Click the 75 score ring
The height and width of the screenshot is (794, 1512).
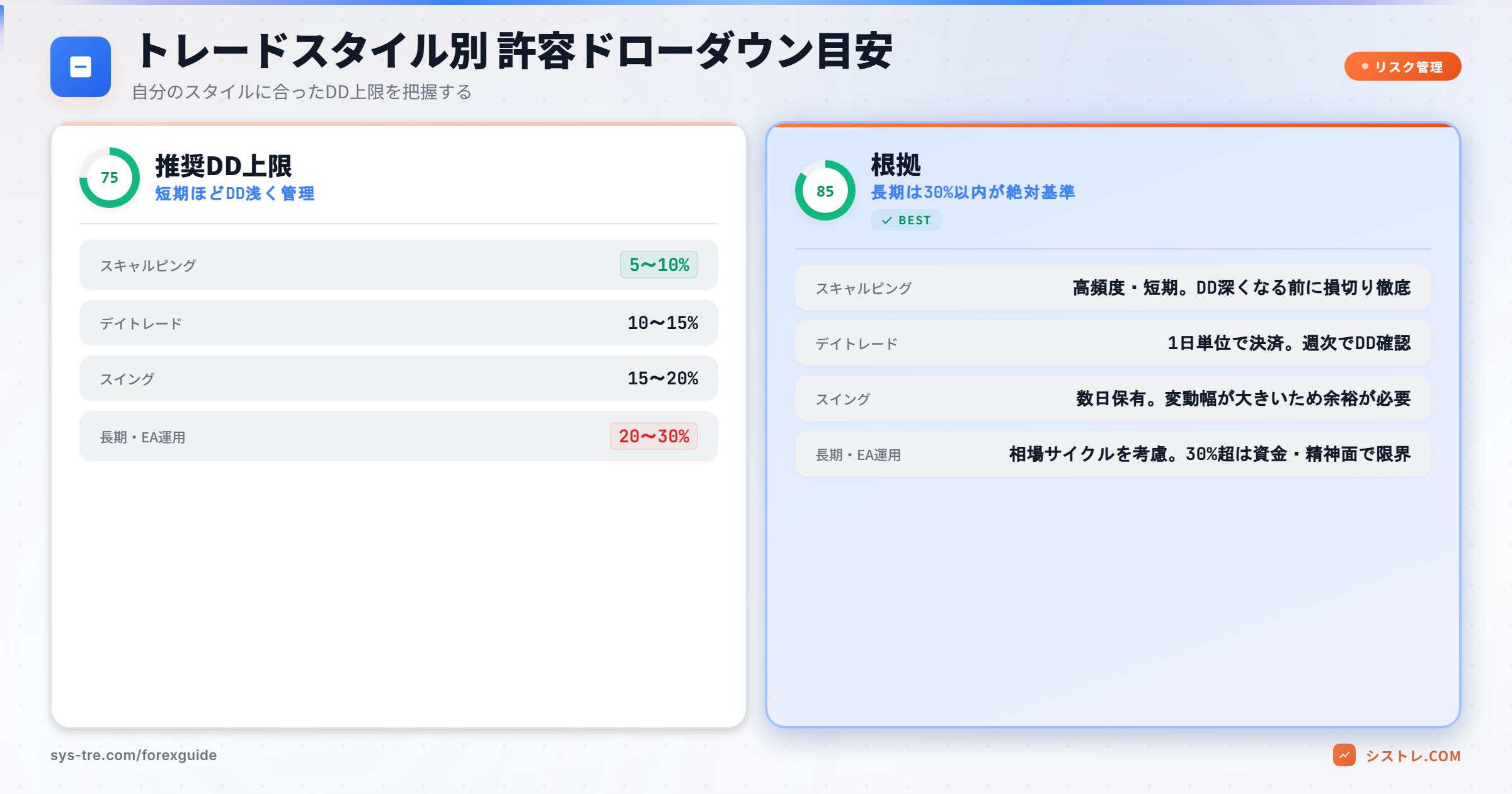(x=110, y=178)
